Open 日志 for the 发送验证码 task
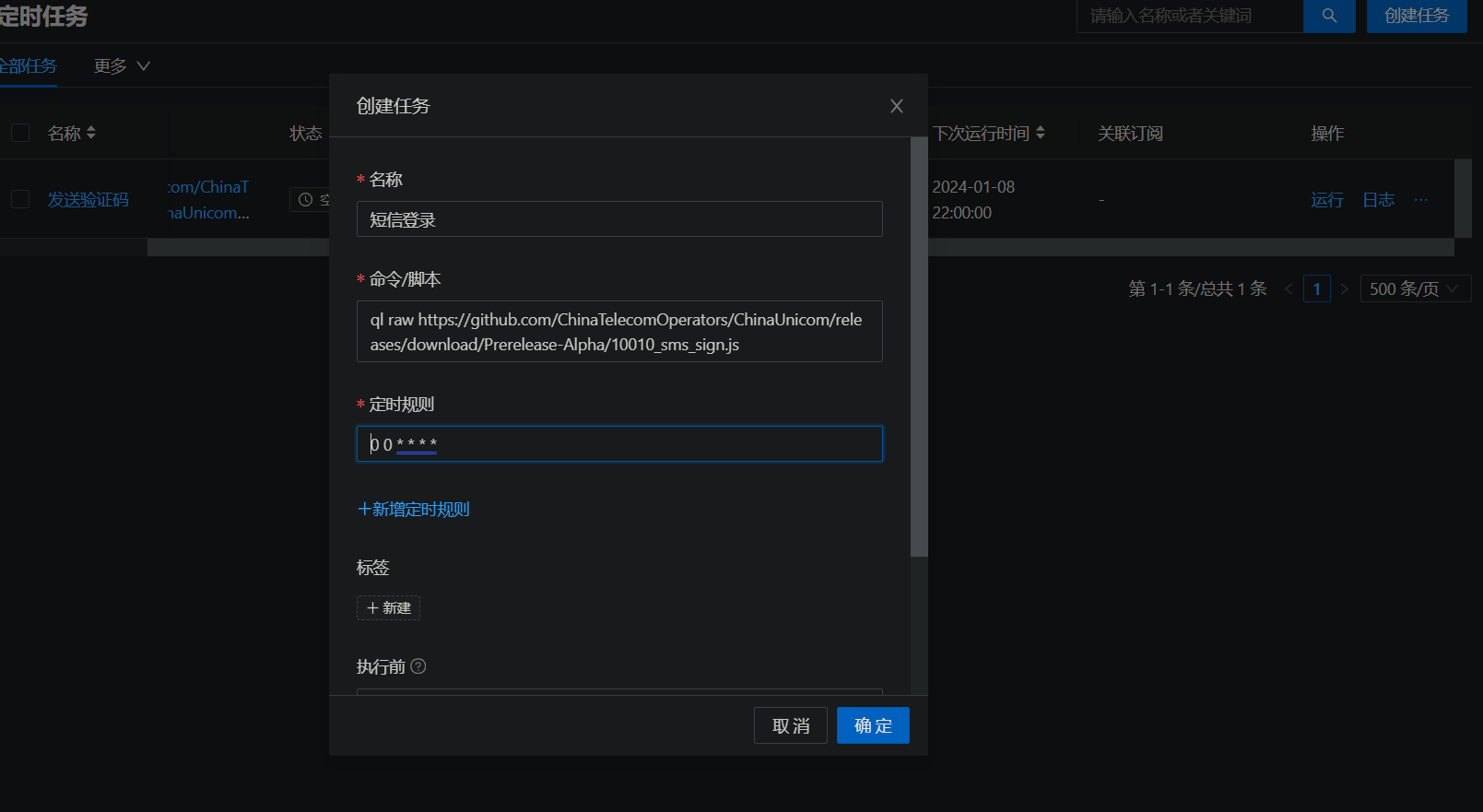 coord(1379,200)
